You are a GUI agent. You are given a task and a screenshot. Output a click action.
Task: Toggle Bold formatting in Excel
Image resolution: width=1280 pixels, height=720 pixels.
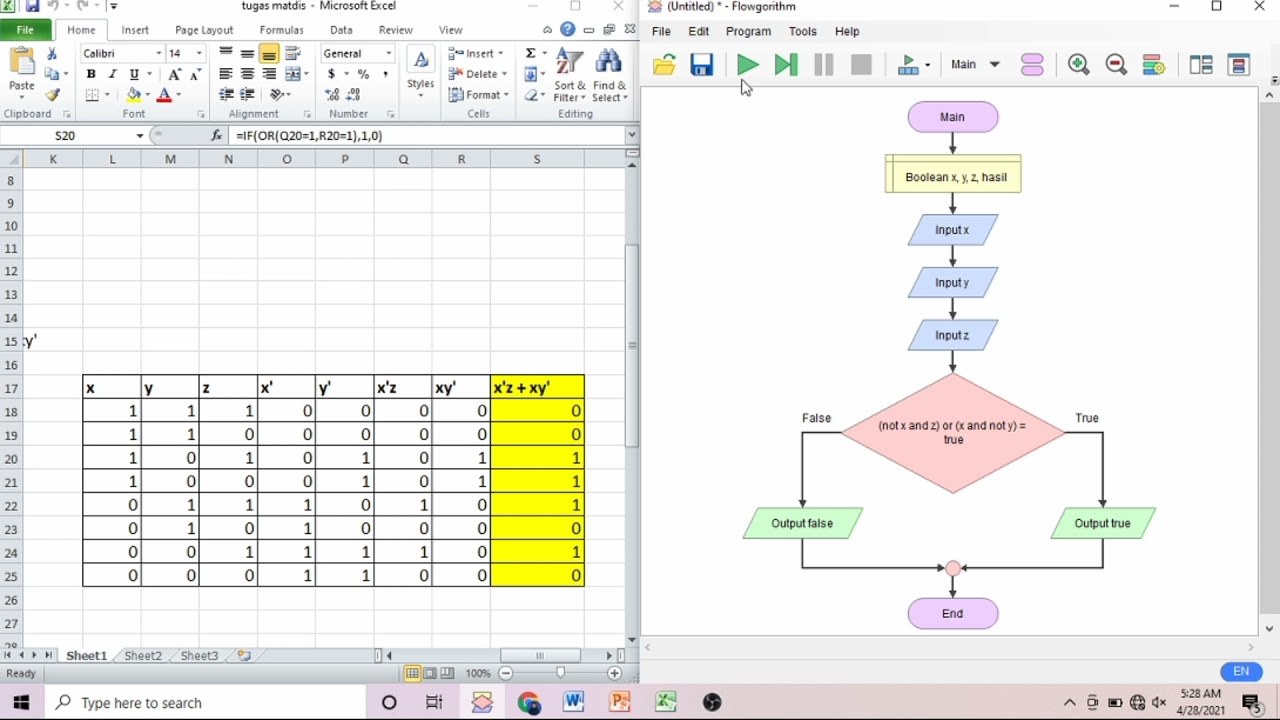click(91, 74)
